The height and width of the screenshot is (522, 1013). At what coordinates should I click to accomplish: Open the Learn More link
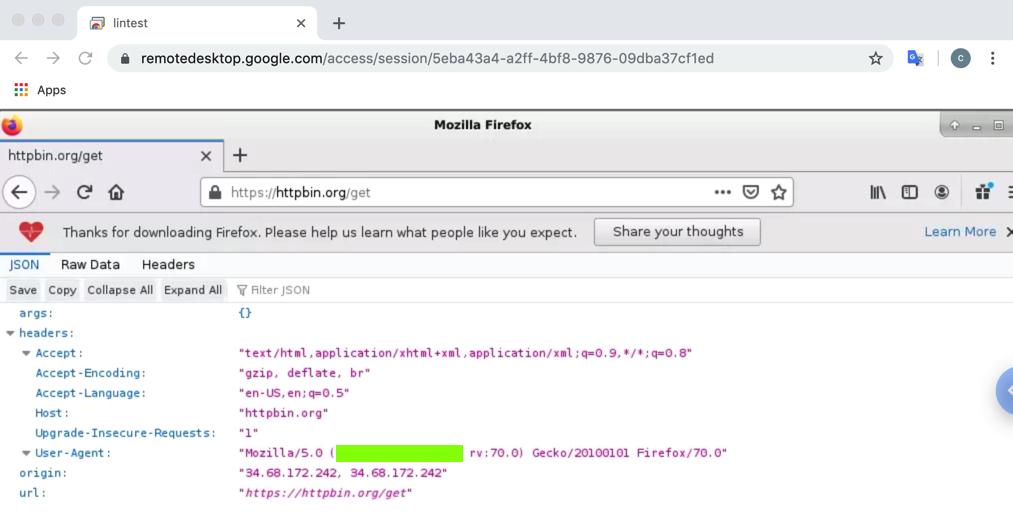[x=960, y=232]
